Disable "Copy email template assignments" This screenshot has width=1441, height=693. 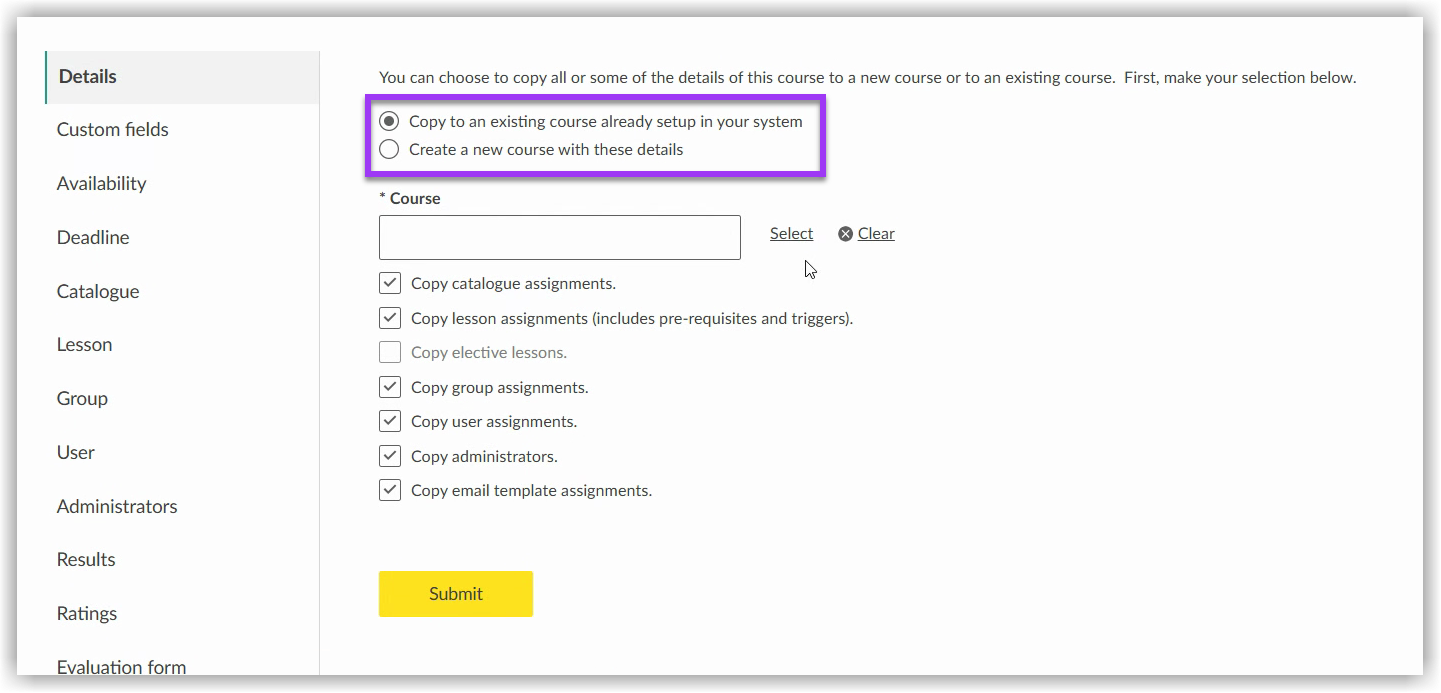pos(390,490)
